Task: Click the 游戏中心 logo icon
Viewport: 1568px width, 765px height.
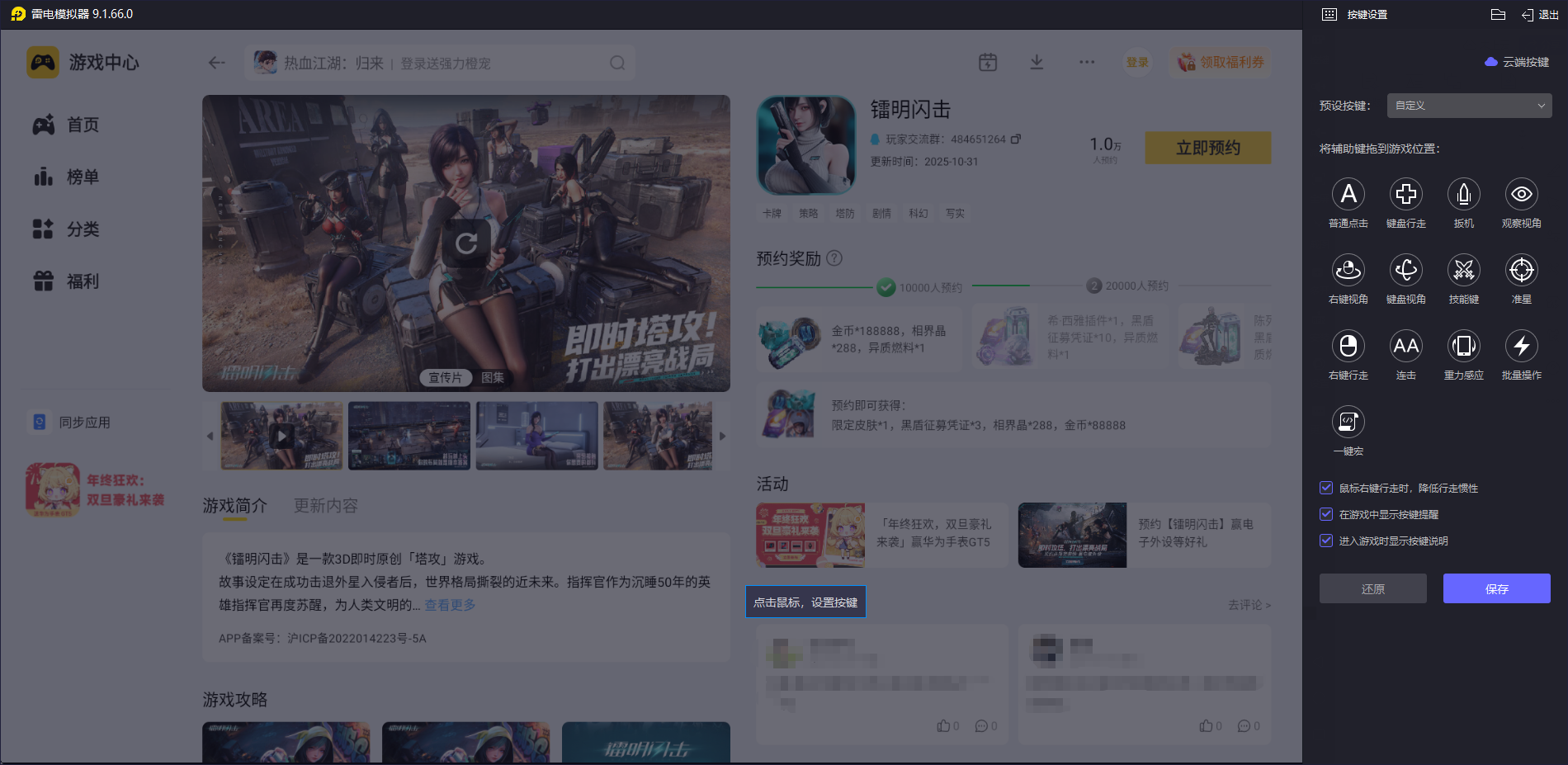Action: point(43,63)
